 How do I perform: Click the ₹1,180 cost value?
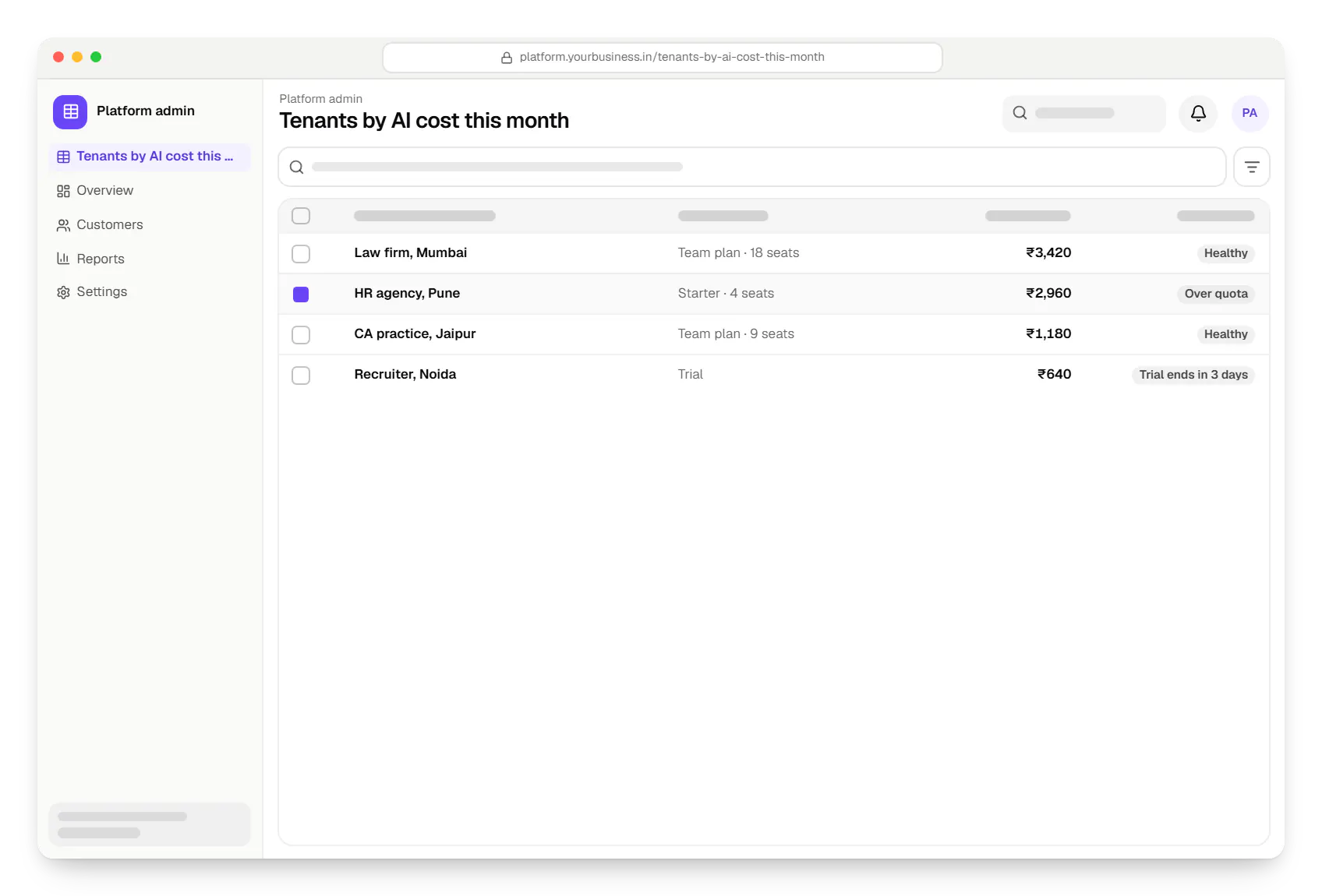point(1048,333)
